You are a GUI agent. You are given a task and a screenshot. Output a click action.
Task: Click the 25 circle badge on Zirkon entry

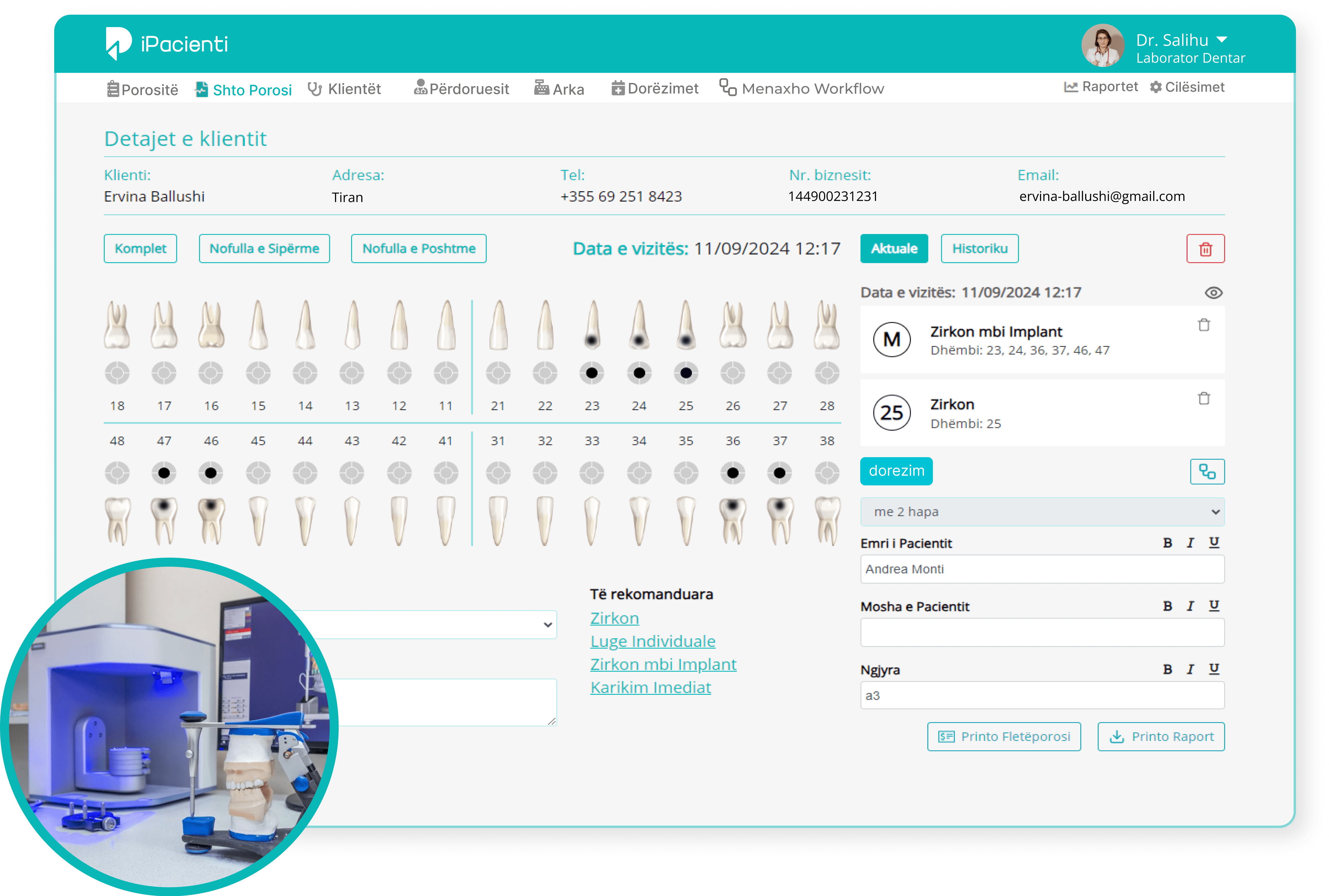coord(891,413)
